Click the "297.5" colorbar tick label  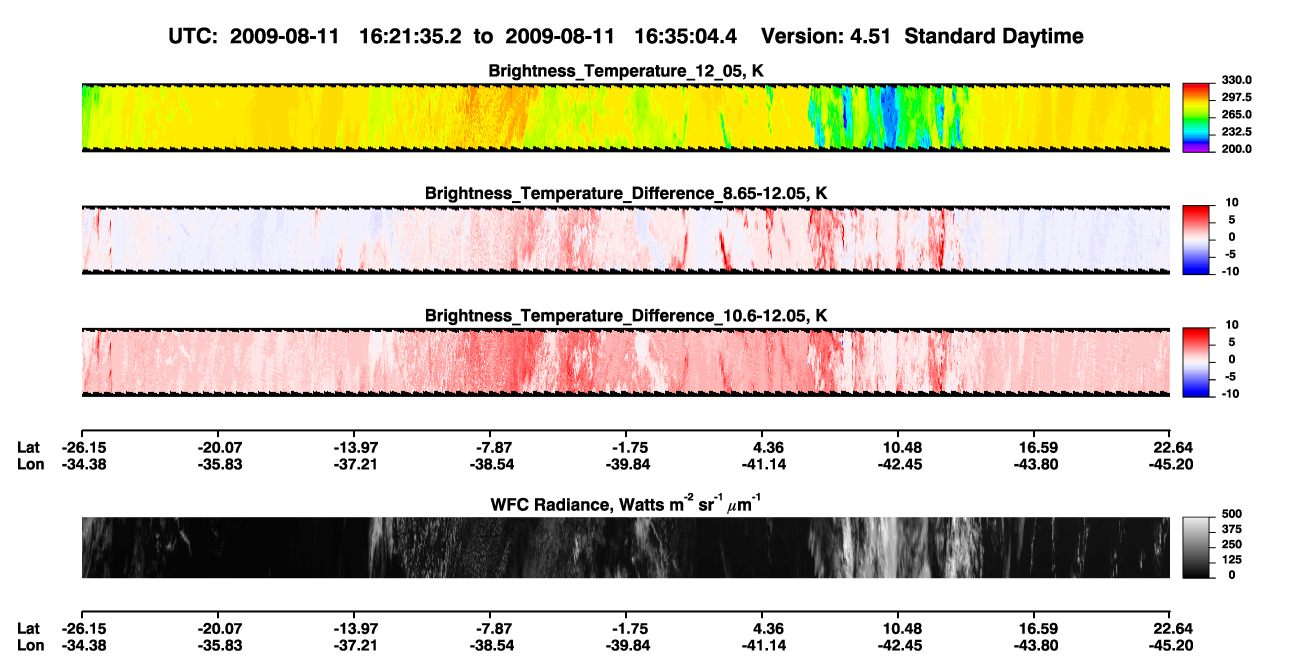point(1236,97)
